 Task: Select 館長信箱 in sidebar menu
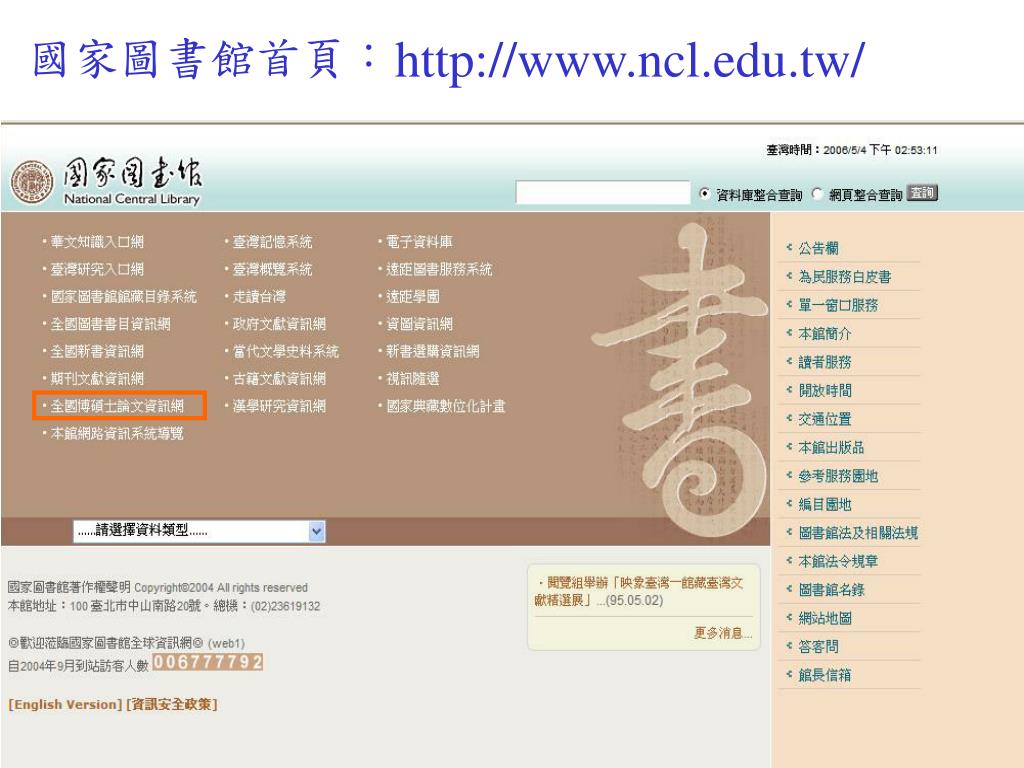coord(825,675)
